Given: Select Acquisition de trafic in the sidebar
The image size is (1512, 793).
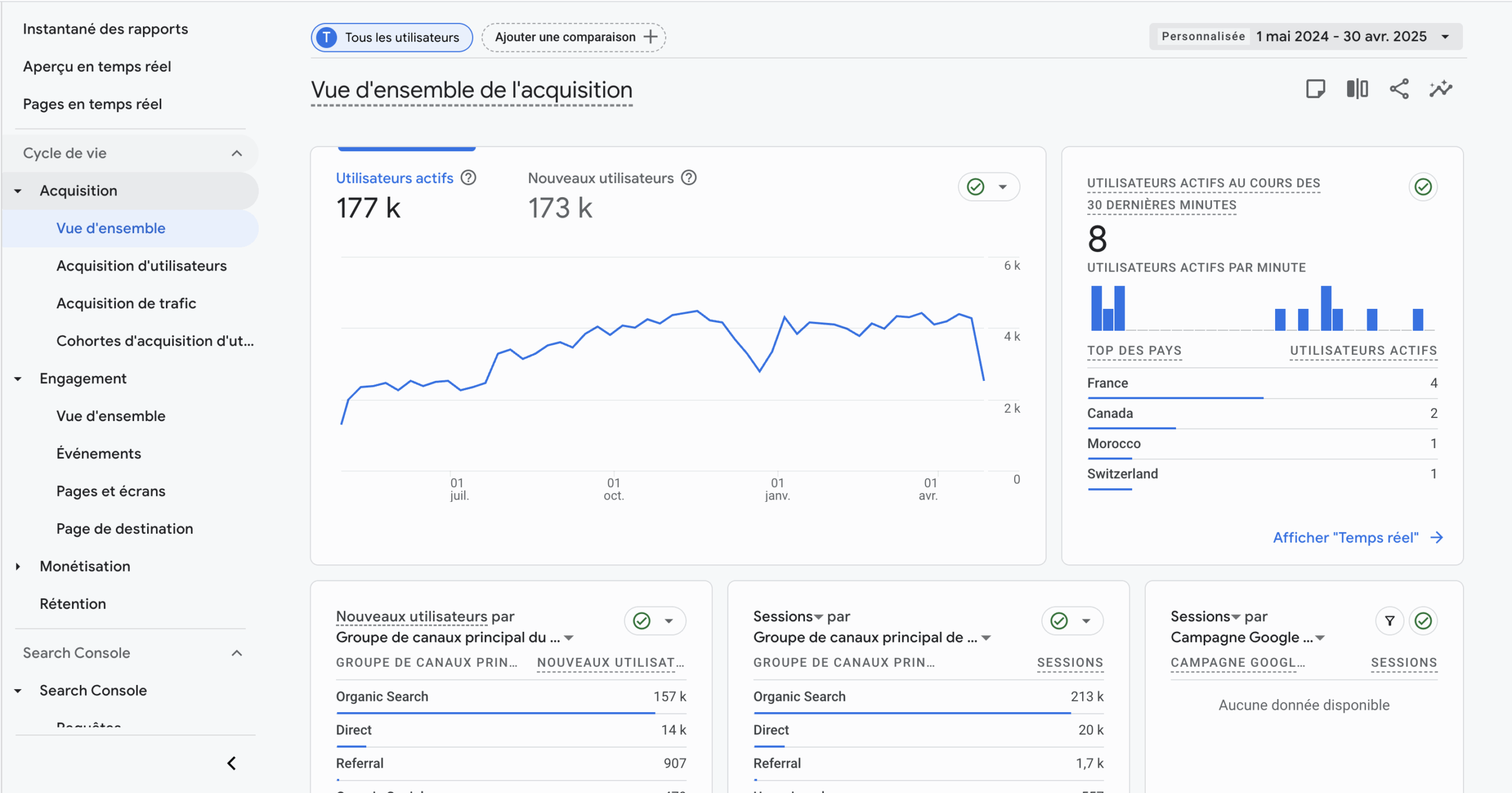Looking at the screenshot, I should [x=126, y=303].
